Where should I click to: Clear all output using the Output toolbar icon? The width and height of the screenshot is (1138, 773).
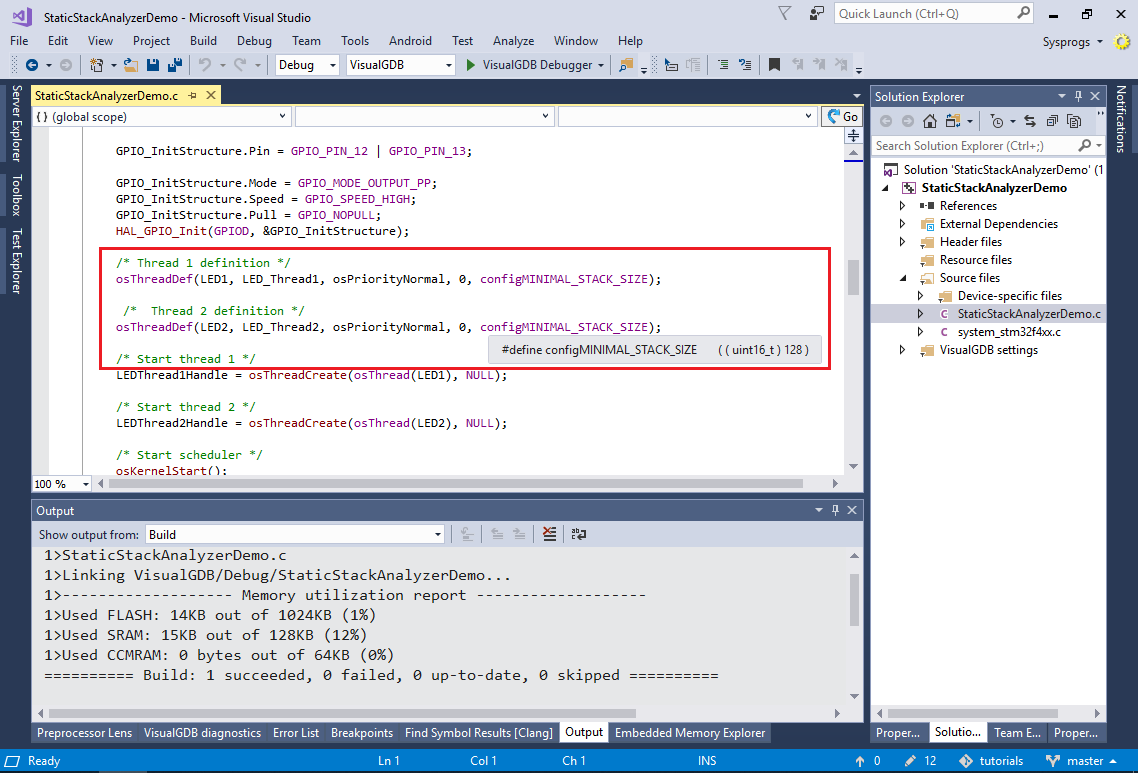click(549, 534)
